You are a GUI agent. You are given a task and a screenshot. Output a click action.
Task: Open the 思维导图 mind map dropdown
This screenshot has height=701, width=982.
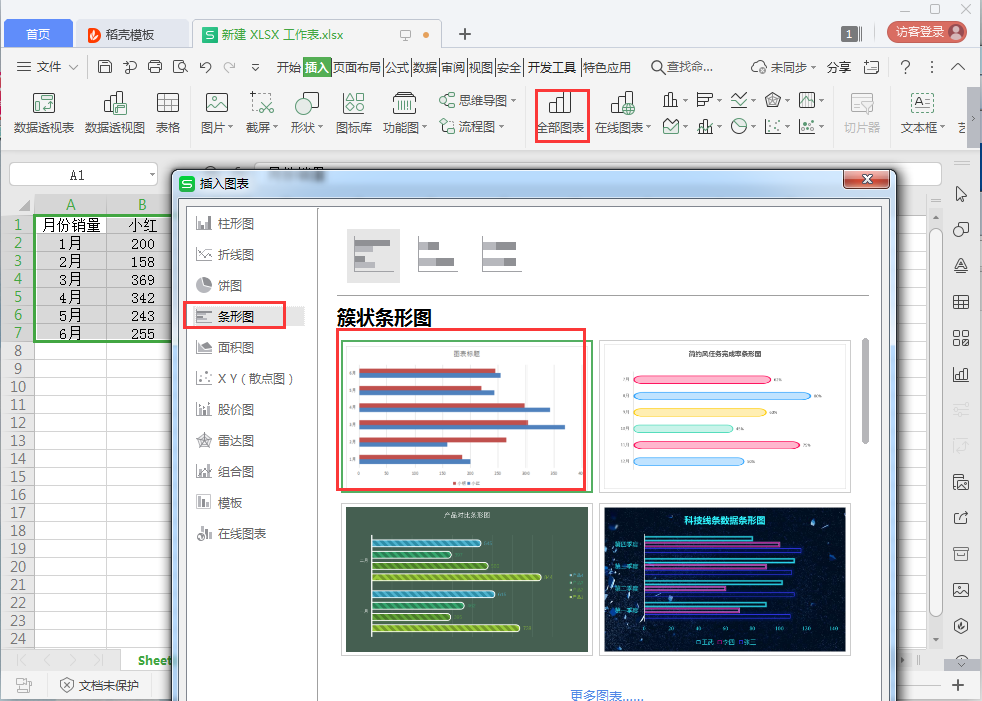pyautogui.click(x=478, y=100)
